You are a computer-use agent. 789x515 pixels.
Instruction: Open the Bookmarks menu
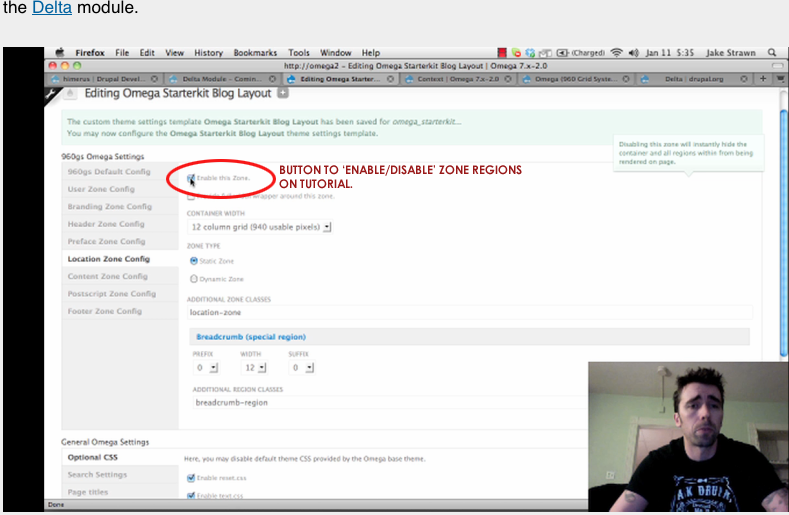pos(255,53)
